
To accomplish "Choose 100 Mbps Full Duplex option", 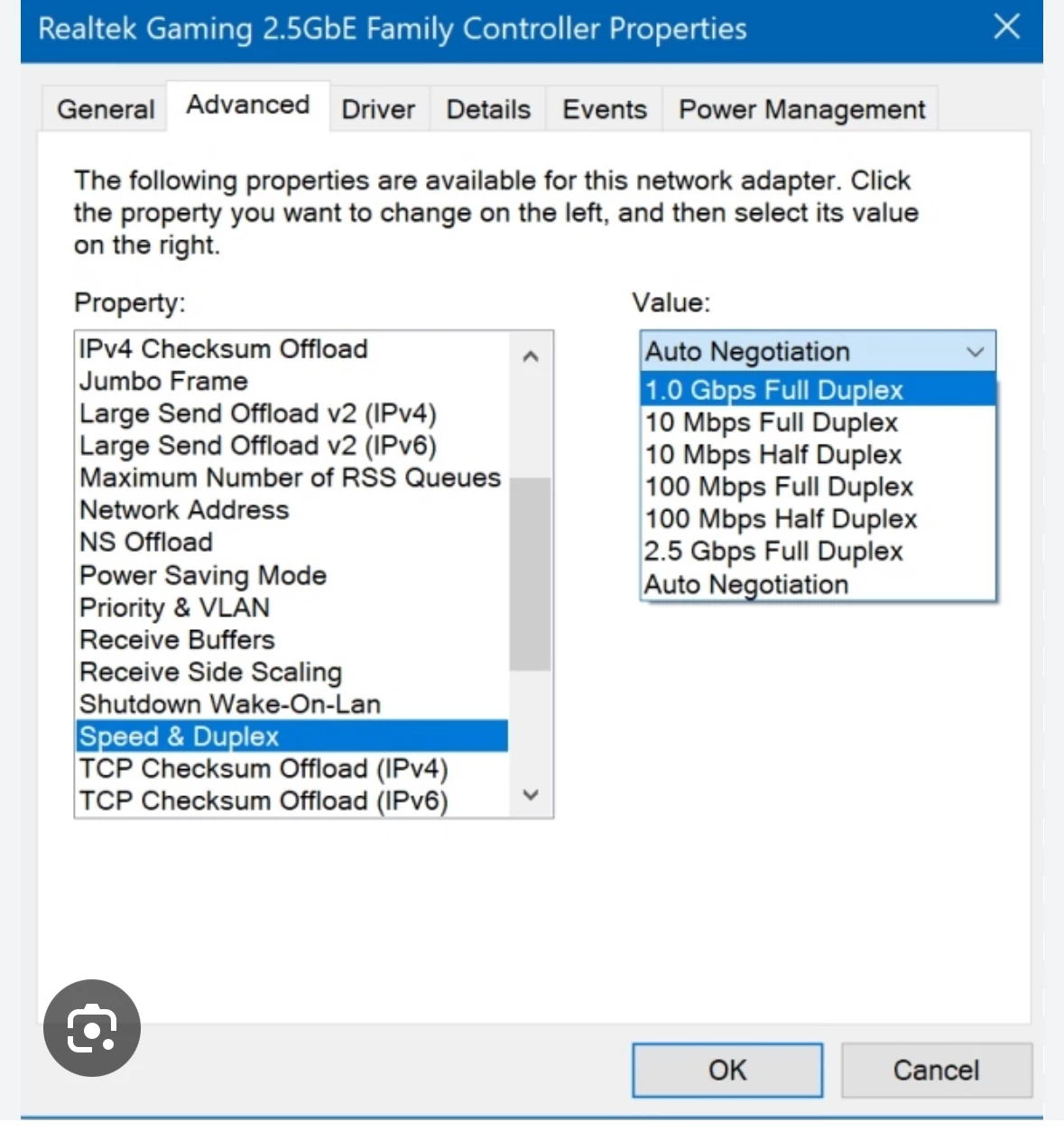I will click(x=819, y=487).
